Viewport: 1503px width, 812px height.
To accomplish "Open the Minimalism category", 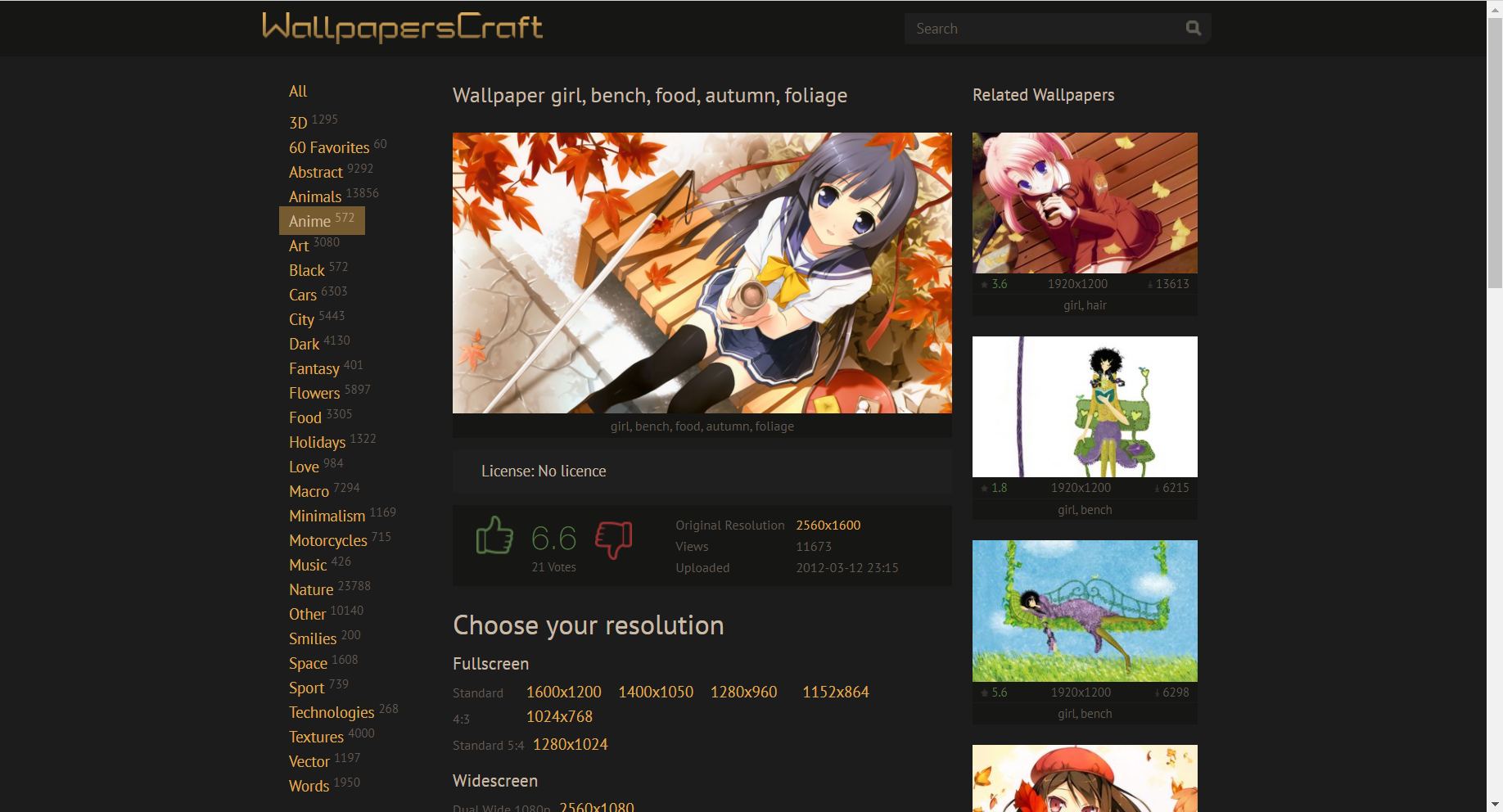I will [x=327, y=516].
